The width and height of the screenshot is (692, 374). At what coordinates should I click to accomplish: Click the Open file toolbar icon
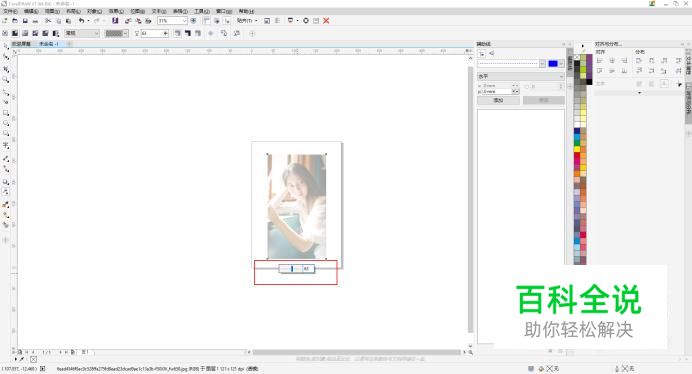(x=15, y=21)
